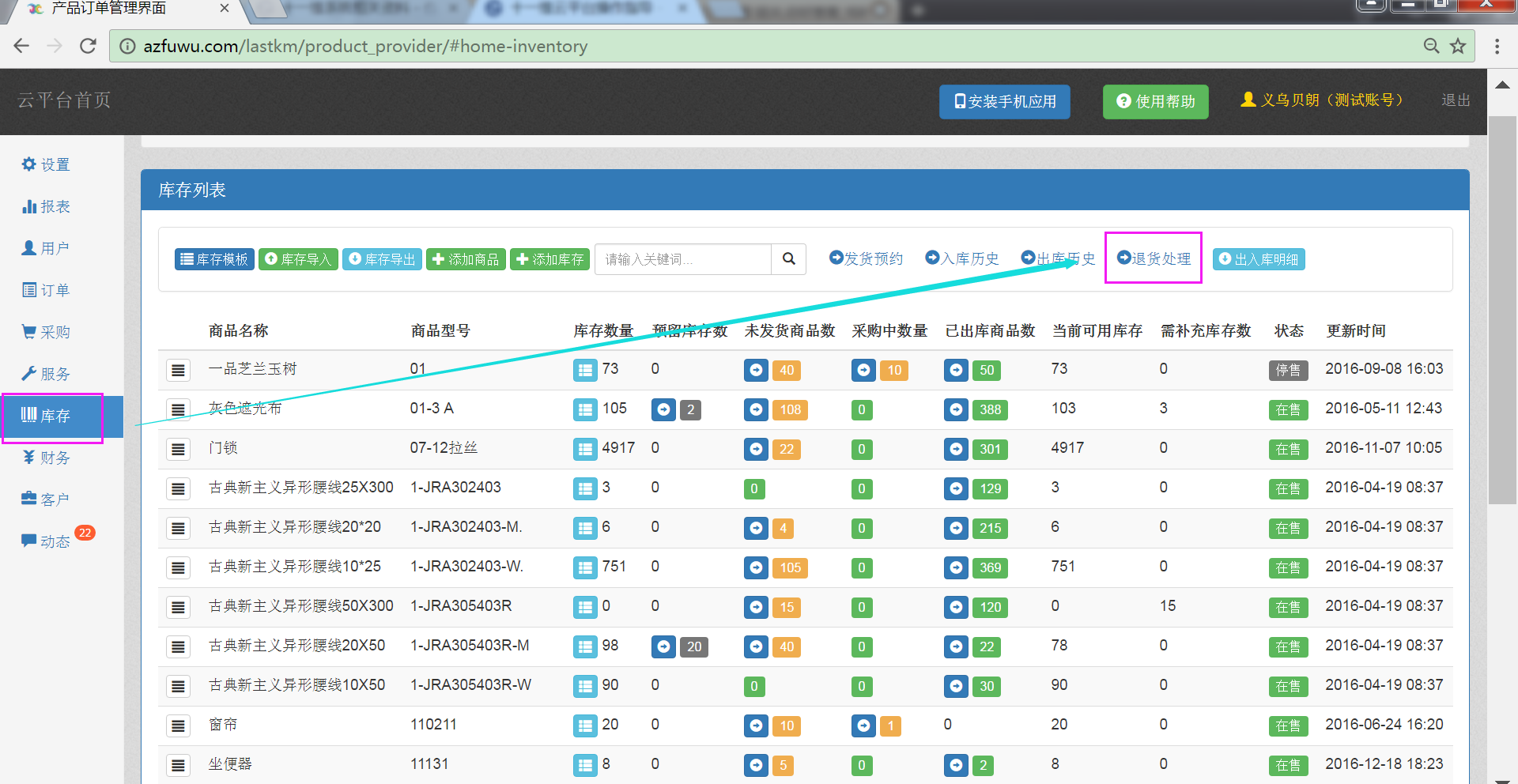Click 在售 status for 门锁 row
The width and height of the screenshot is (1518, 784).
click(x=1288, y=449)
